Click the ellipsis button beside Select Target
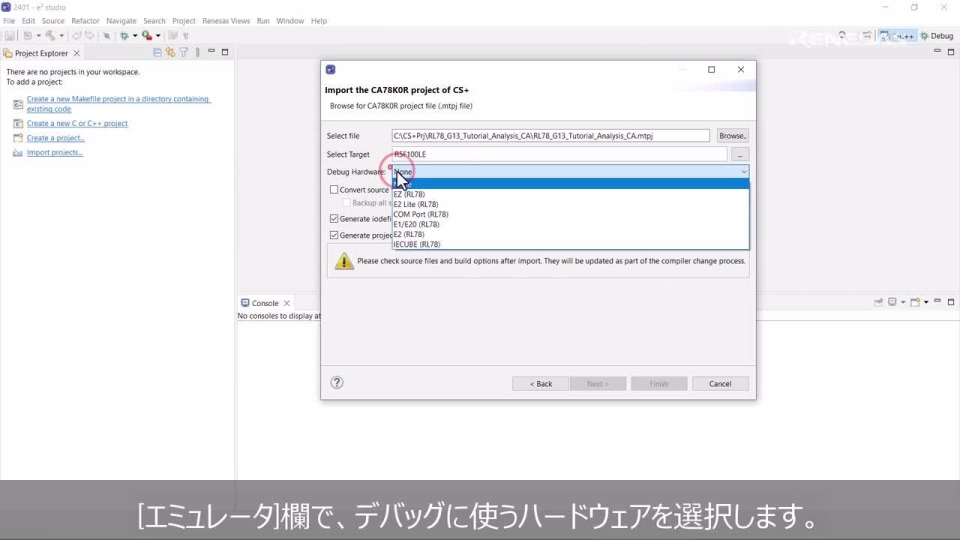The height and width of the screenshot is (540, 960). (740, 154)
